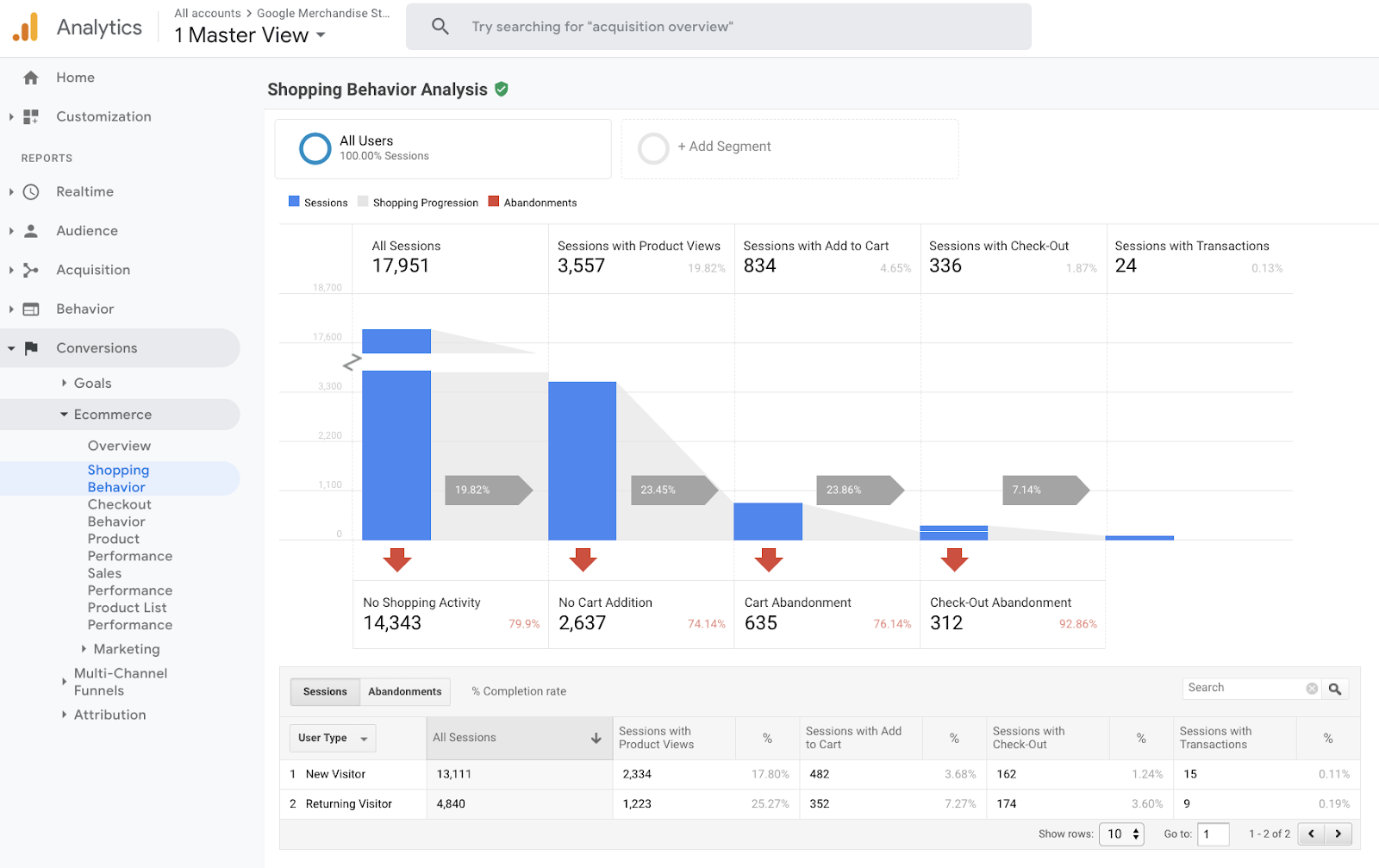The width and height of the screenshot is (1379, 868).
Task: Toggle the Abandonments legend item
Action: (532, 202)
